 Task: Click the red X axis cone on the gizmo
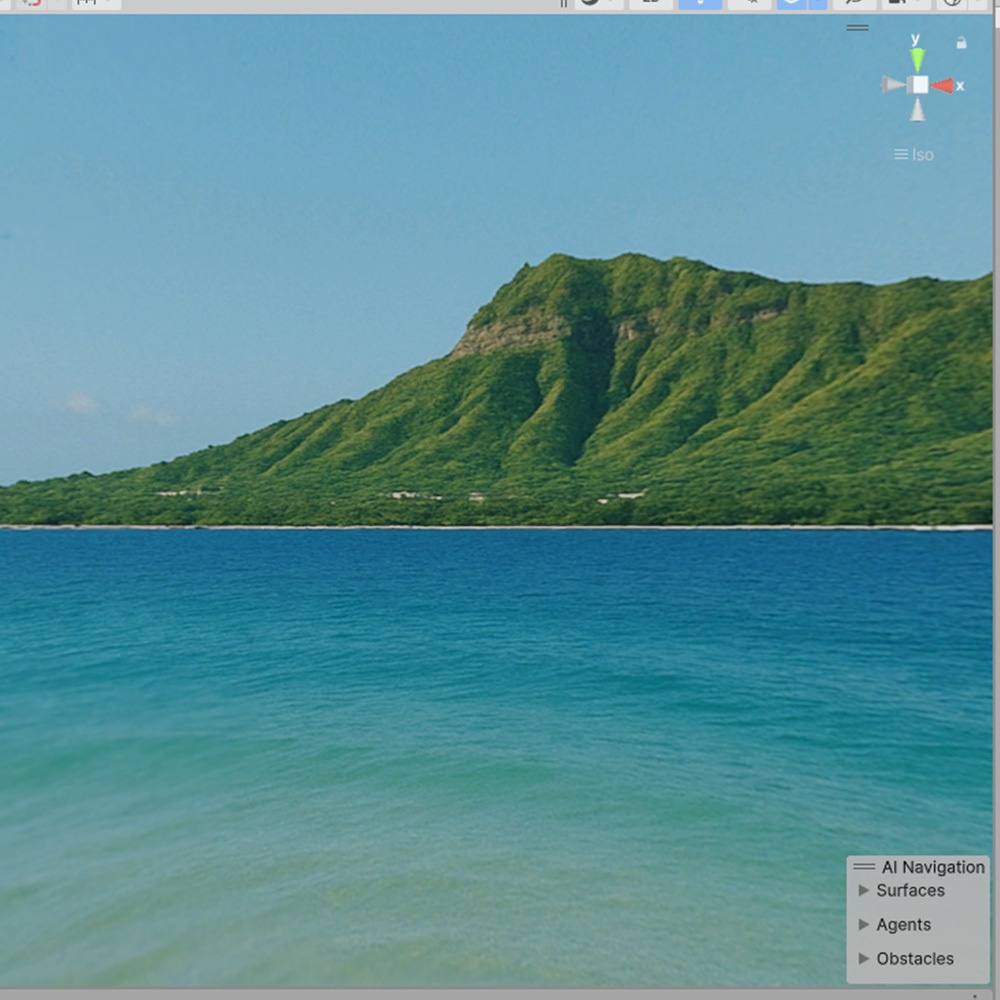coord(942,85)
